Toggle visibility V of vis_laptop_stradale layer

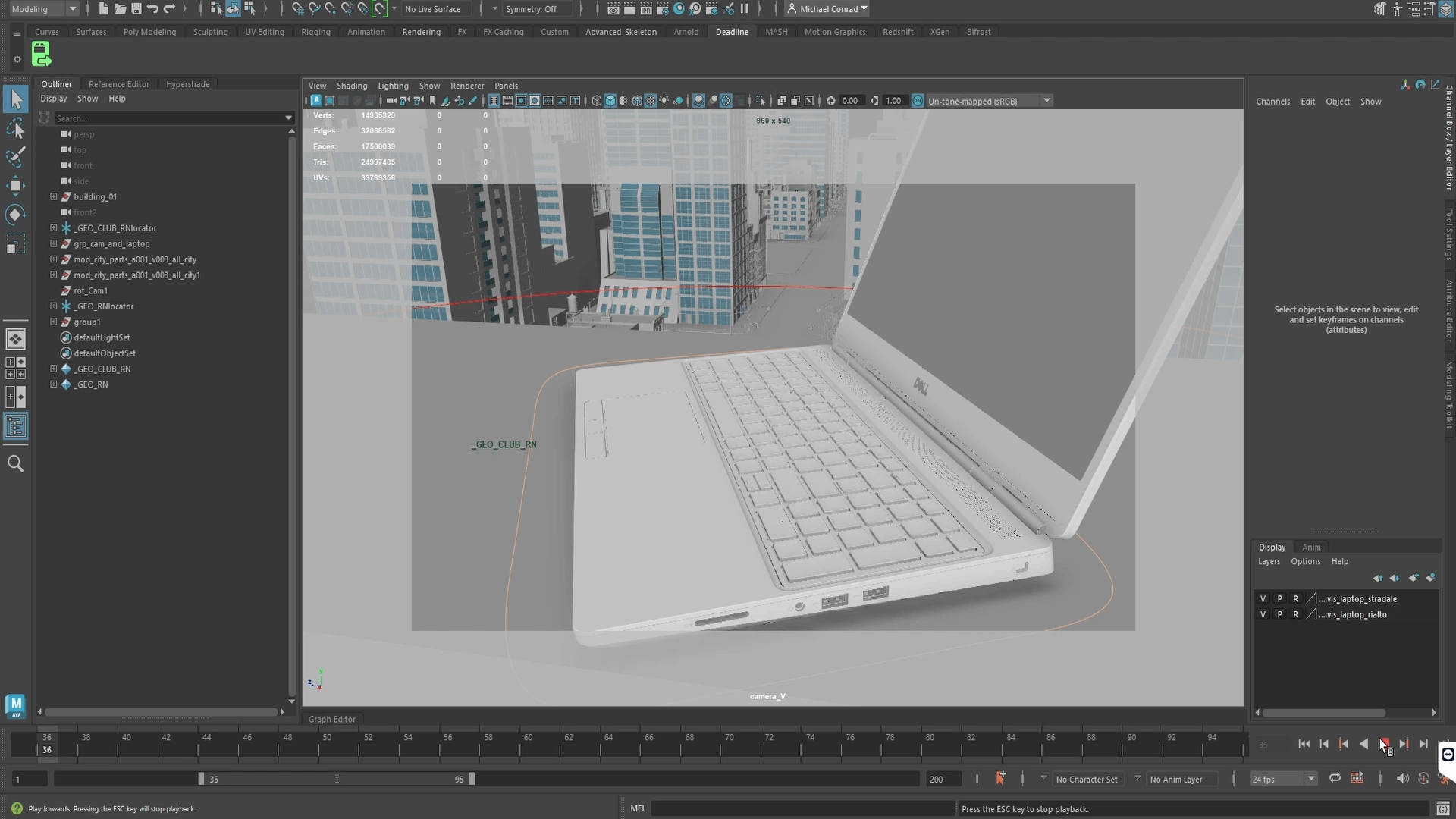tap(1263, 599)
